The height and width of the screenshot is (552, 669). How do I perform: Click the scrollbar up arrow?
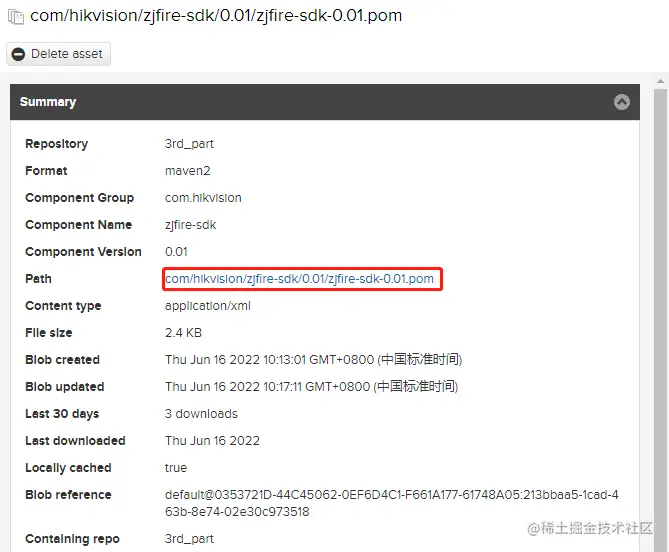pos(660,81)
